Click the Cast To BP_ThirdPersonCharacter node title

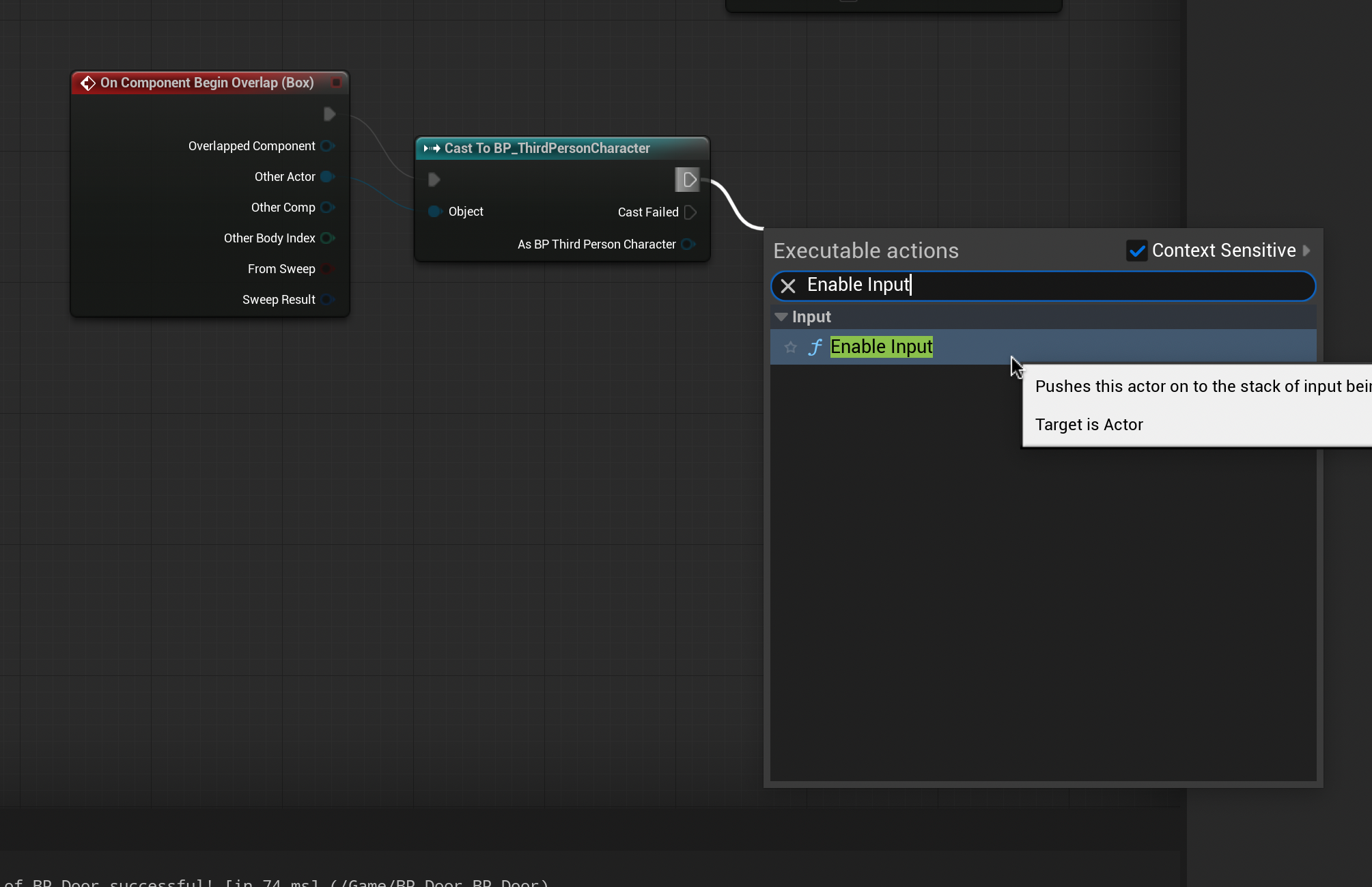coord(546,148)
